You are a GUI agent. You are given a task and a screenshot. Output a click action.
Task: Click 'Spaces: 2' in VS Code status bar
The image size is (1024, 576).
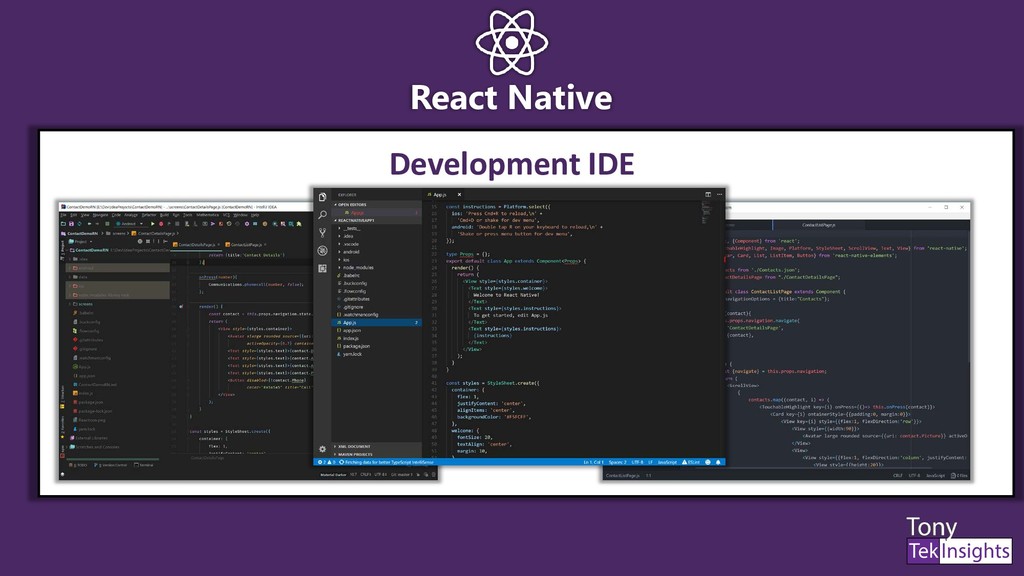pos(618,462)
